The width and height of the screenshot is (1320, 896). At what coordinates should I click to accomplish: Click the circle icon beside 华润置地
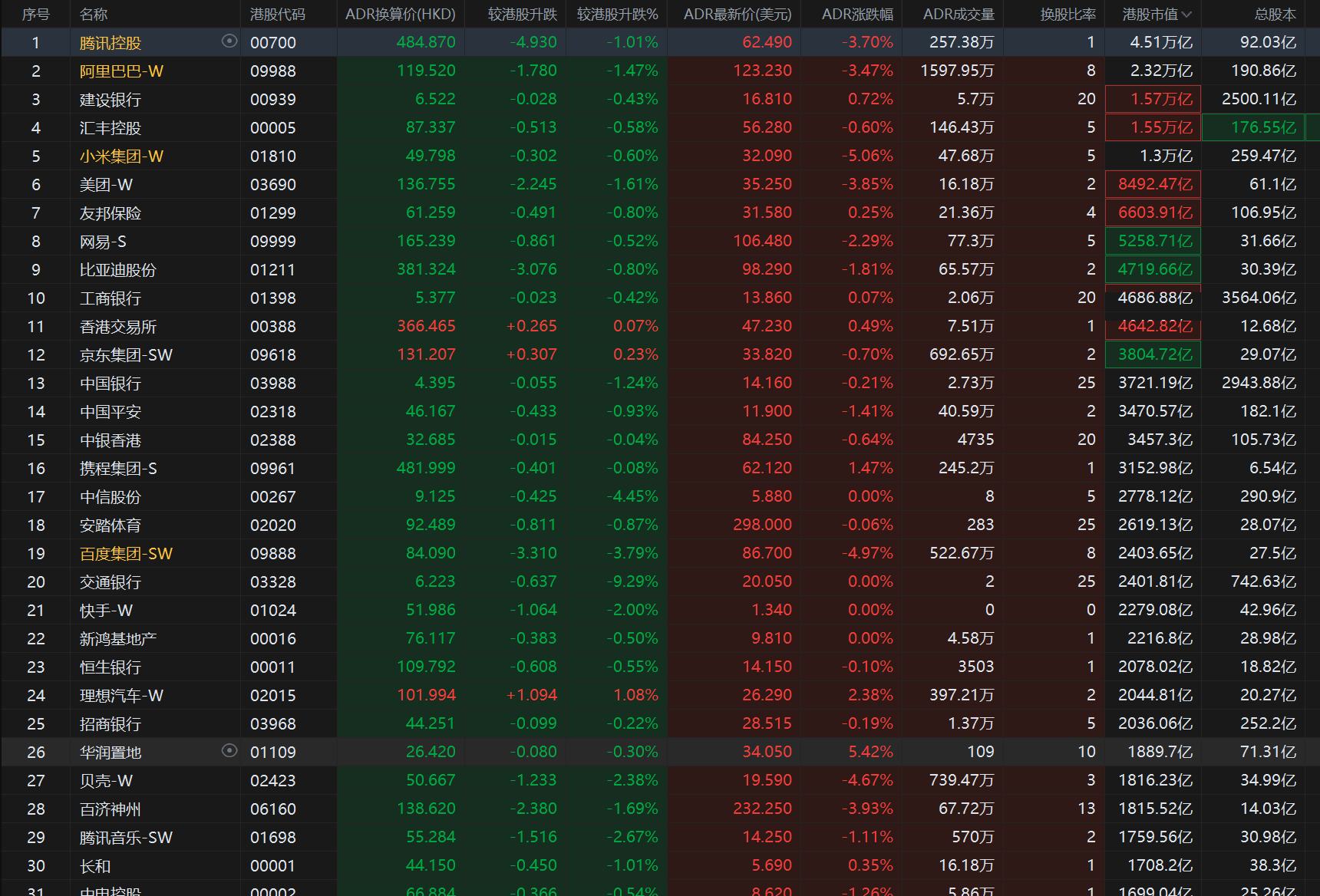coord(229,751)
